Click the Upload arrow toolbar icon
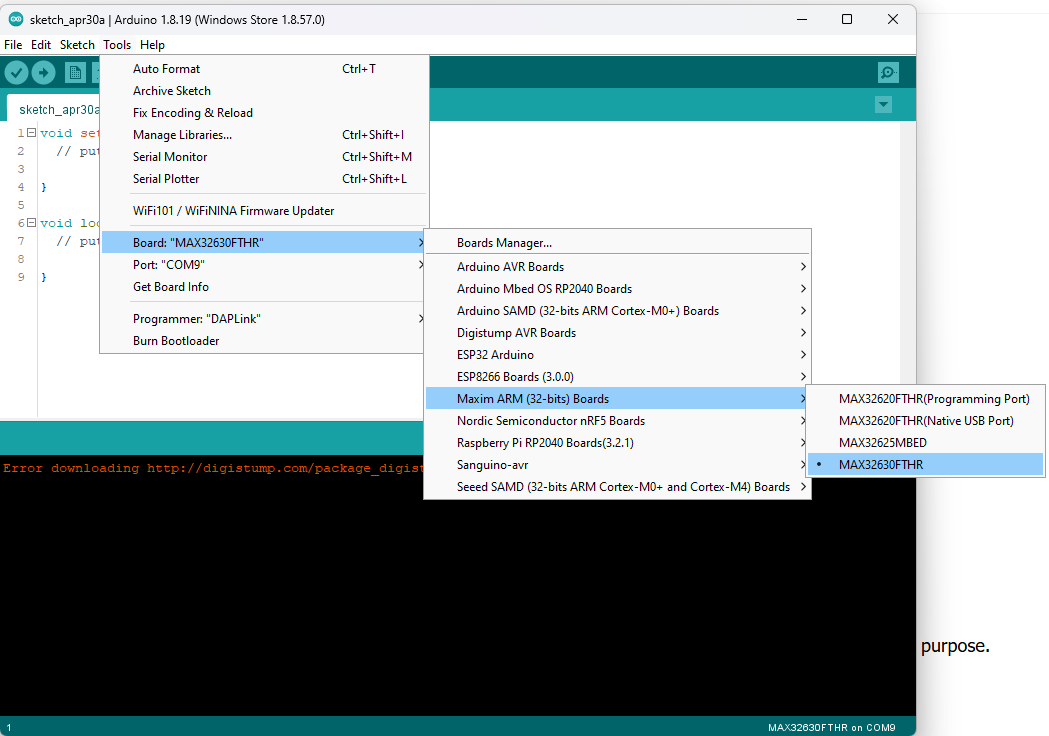 (x=43, y=72)
